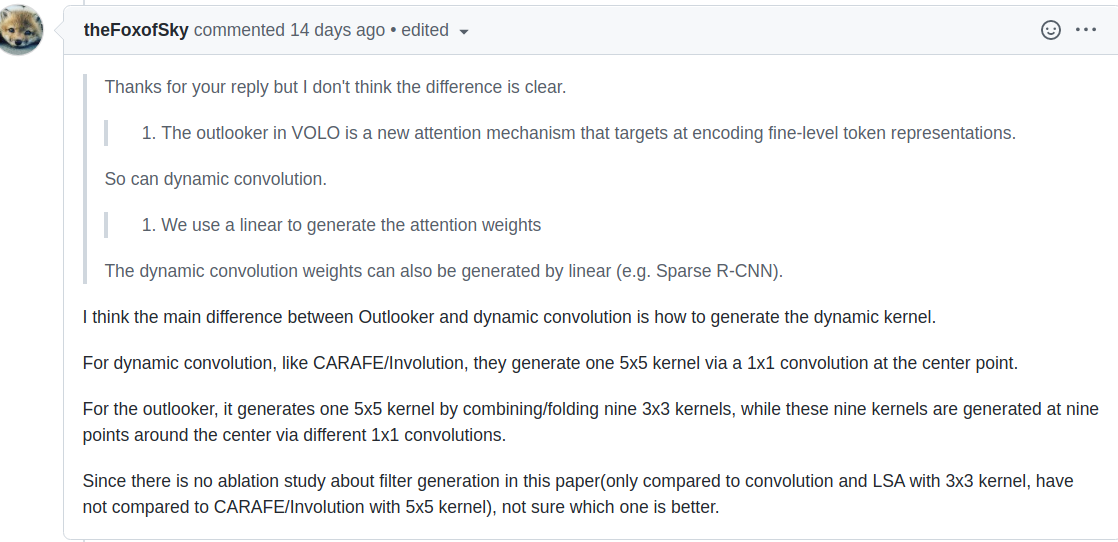The image size is (1118, 542).
Task: Click the paragraph starting "Since there is no ablation"
Action: click(578, 494)
